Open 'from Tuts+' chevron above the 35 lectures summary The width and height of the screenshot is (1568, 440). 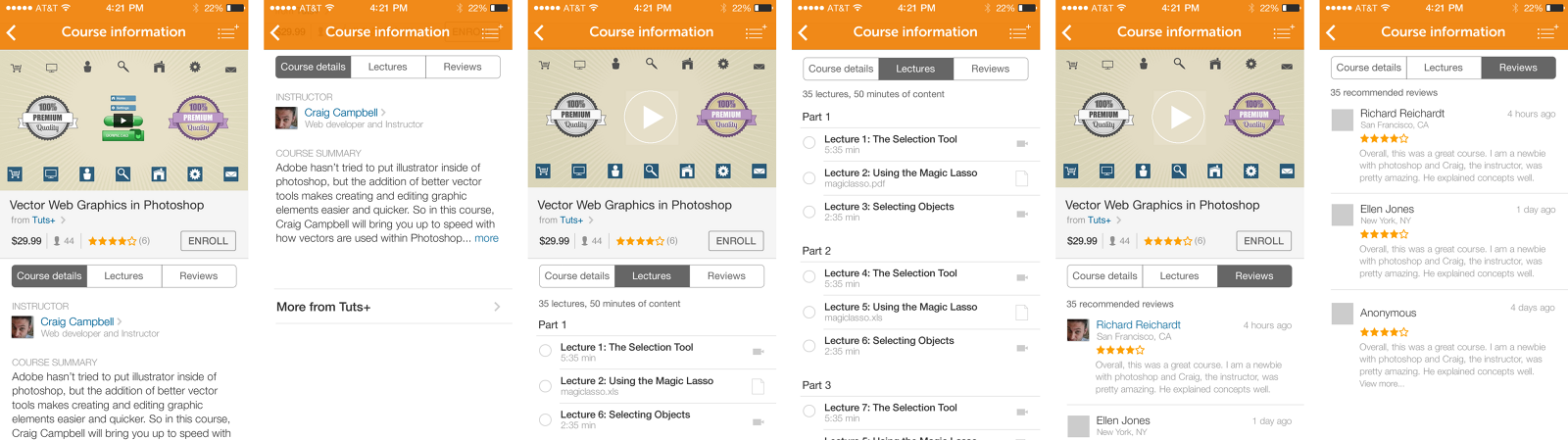591,220
